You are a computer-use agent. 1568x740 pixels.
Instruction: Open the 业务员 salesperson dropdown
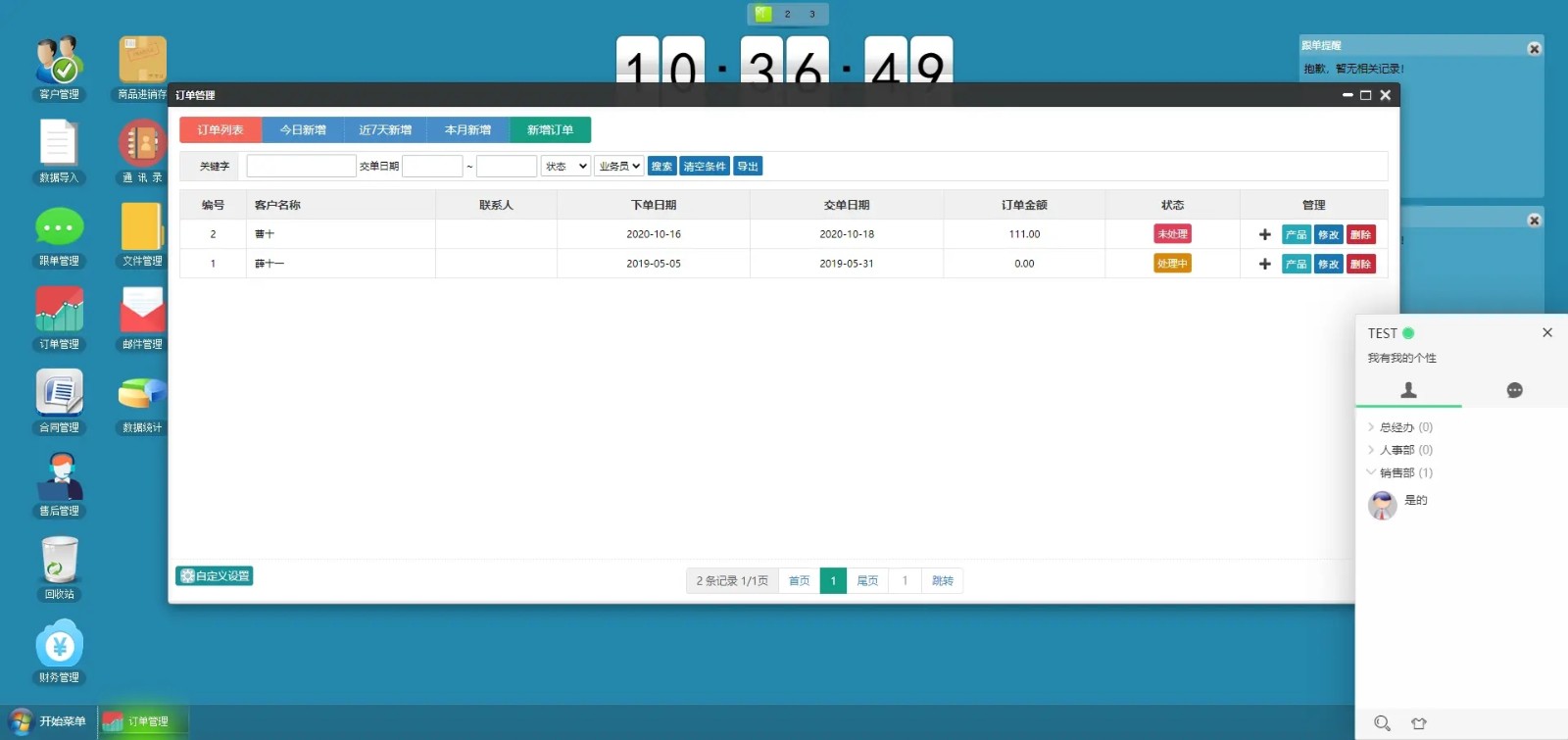[x=618, y=167]
